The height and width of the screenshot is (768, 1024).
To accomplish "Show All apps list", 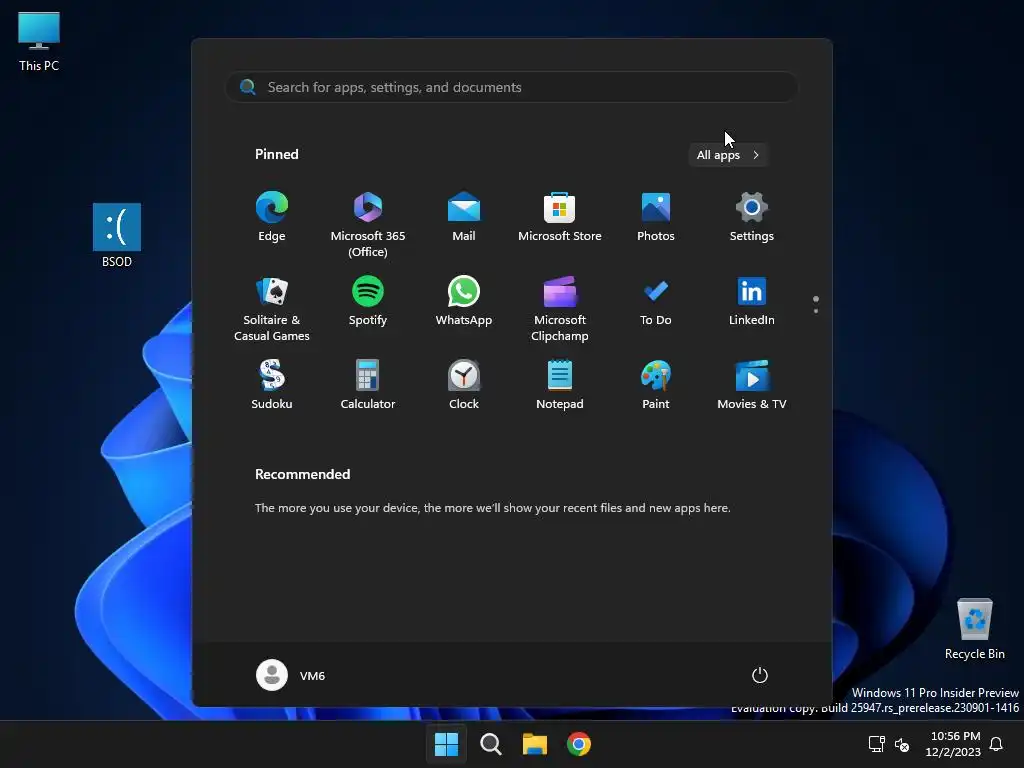I will click(728, 155).
